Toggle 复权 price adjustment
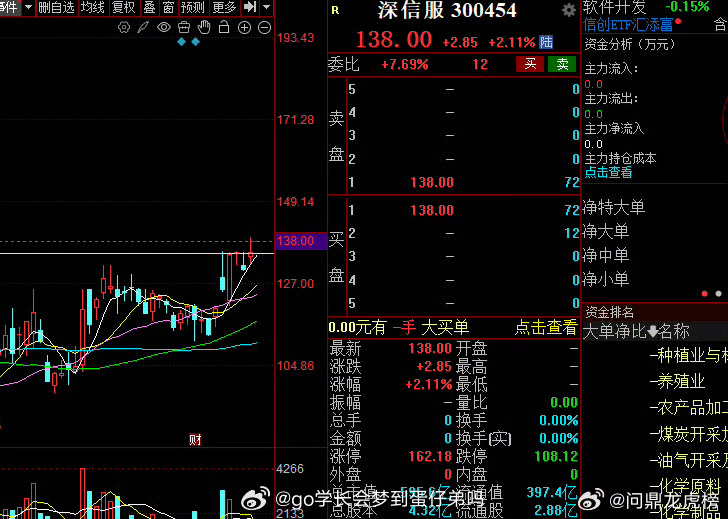Image resolution: width=728 pixels, height=519 pixels. point(123,7)
